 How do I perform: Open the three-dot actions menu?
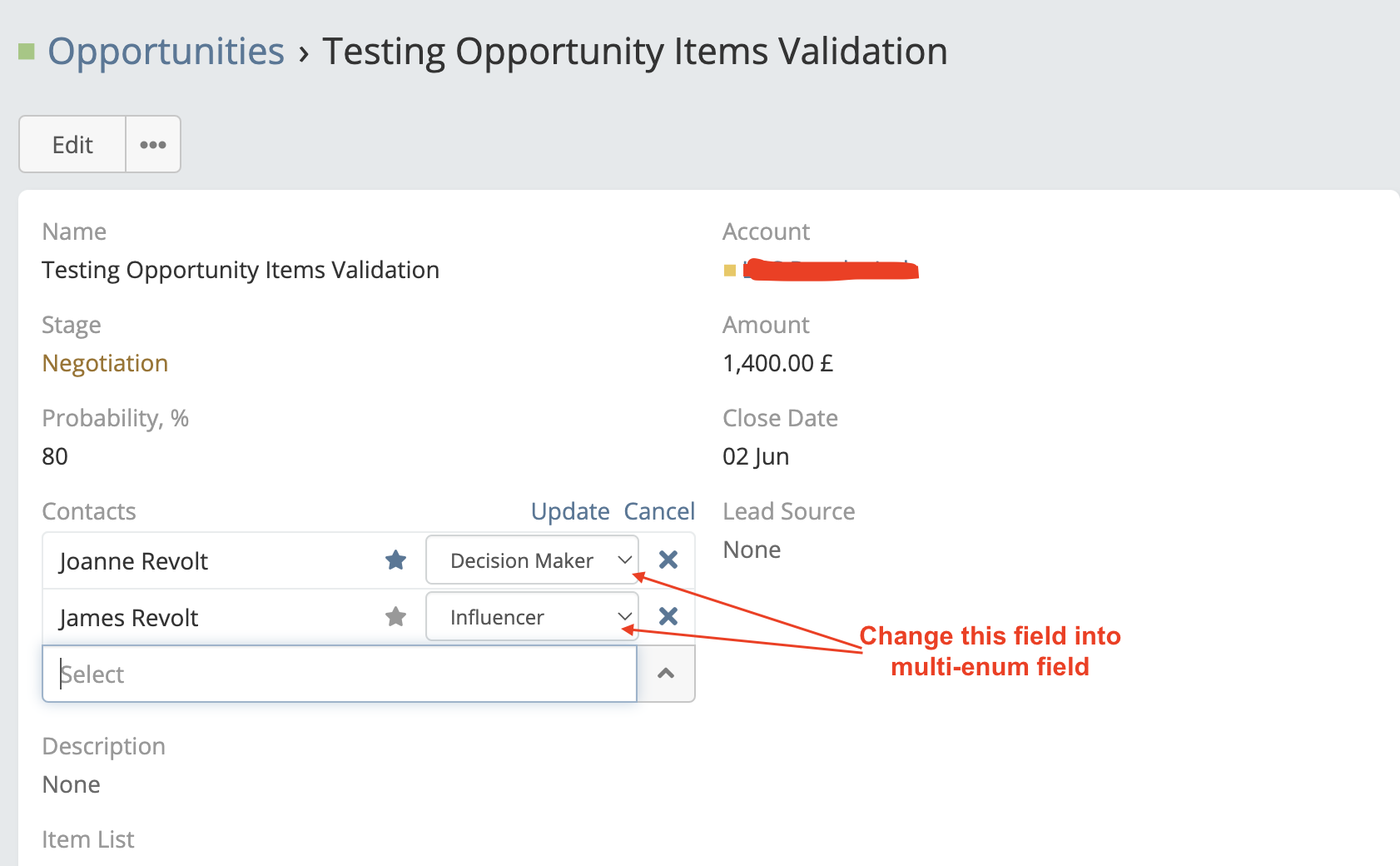click(153, 145)
